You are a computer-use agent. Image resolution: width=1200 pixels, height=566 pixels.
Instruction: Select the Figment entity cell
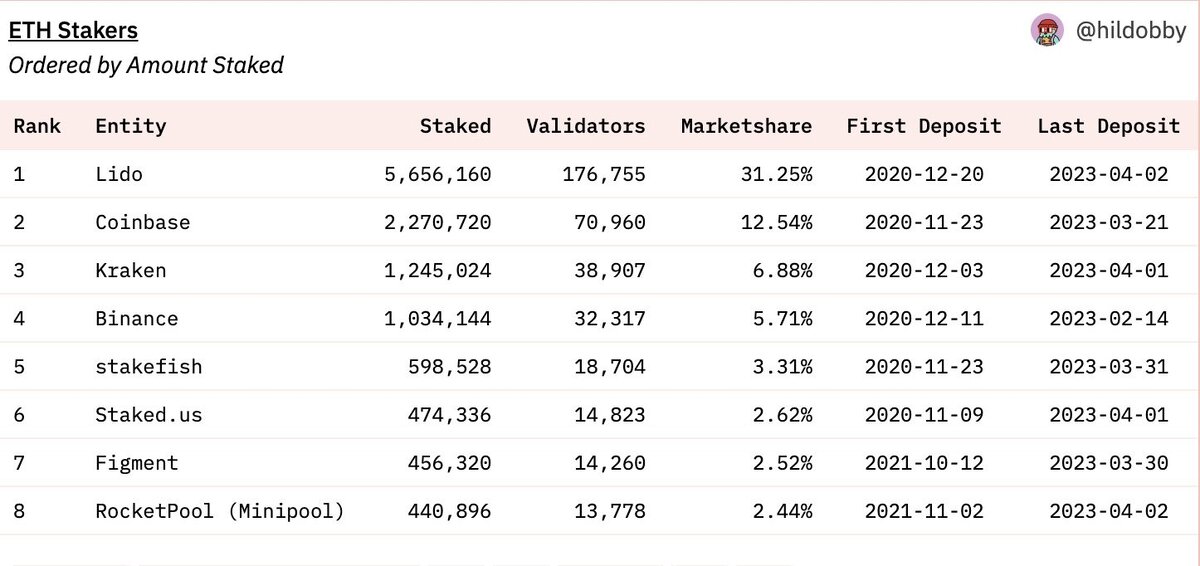(x=136, y=463)
